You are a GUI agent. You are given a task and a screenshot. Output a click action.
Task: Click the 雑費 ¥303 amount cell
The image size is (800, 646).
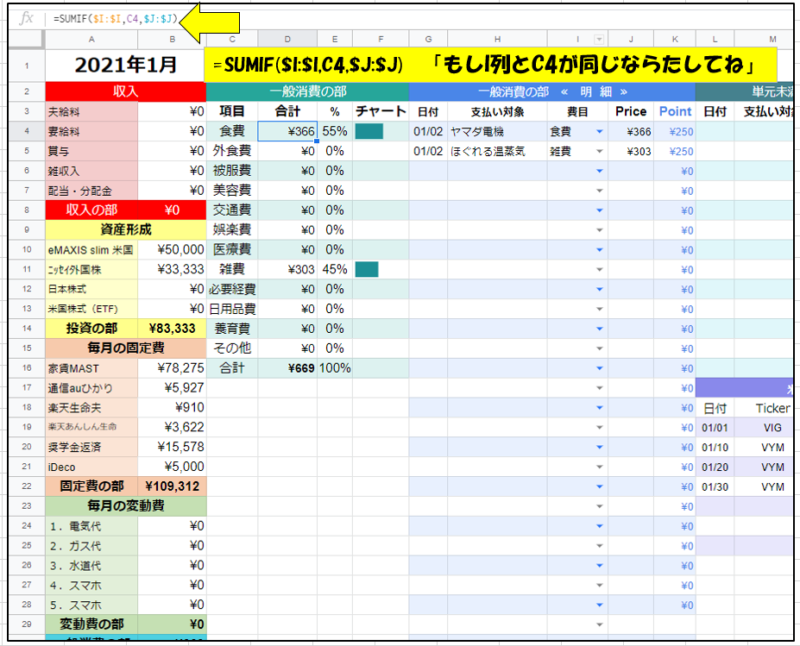pos(287,268)
